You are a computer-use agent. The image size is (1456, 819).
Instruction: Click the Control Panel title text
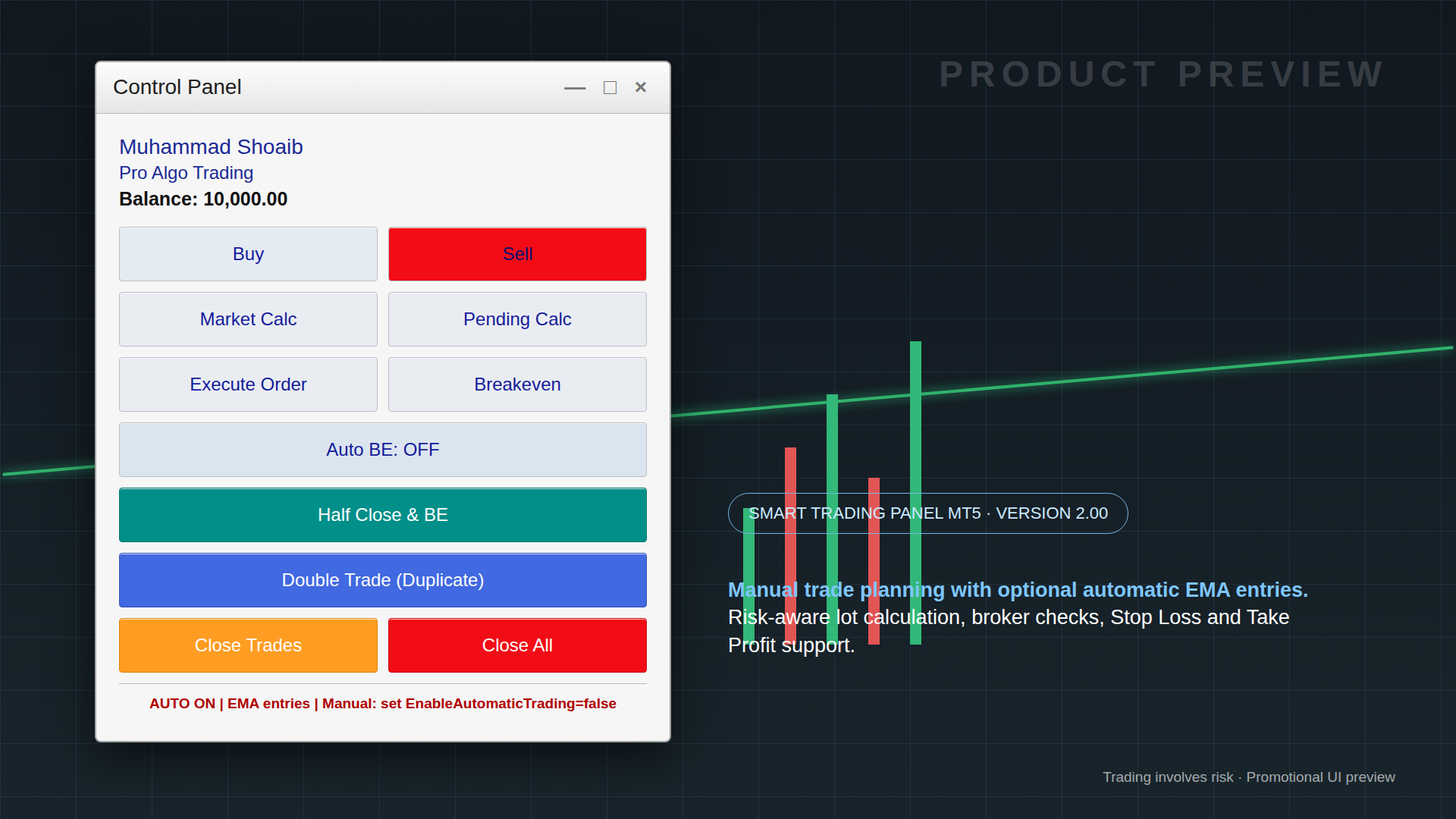(x=177, y=87)
